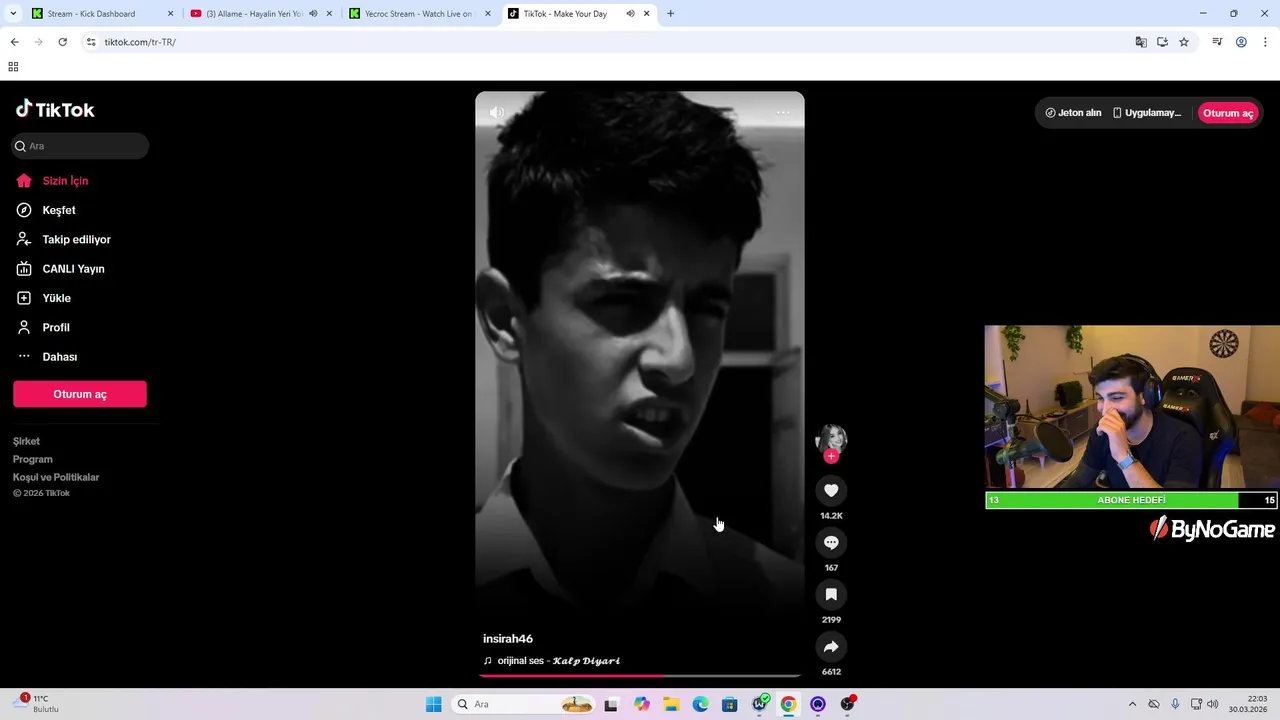Follow the creator with plus badge

831,456
